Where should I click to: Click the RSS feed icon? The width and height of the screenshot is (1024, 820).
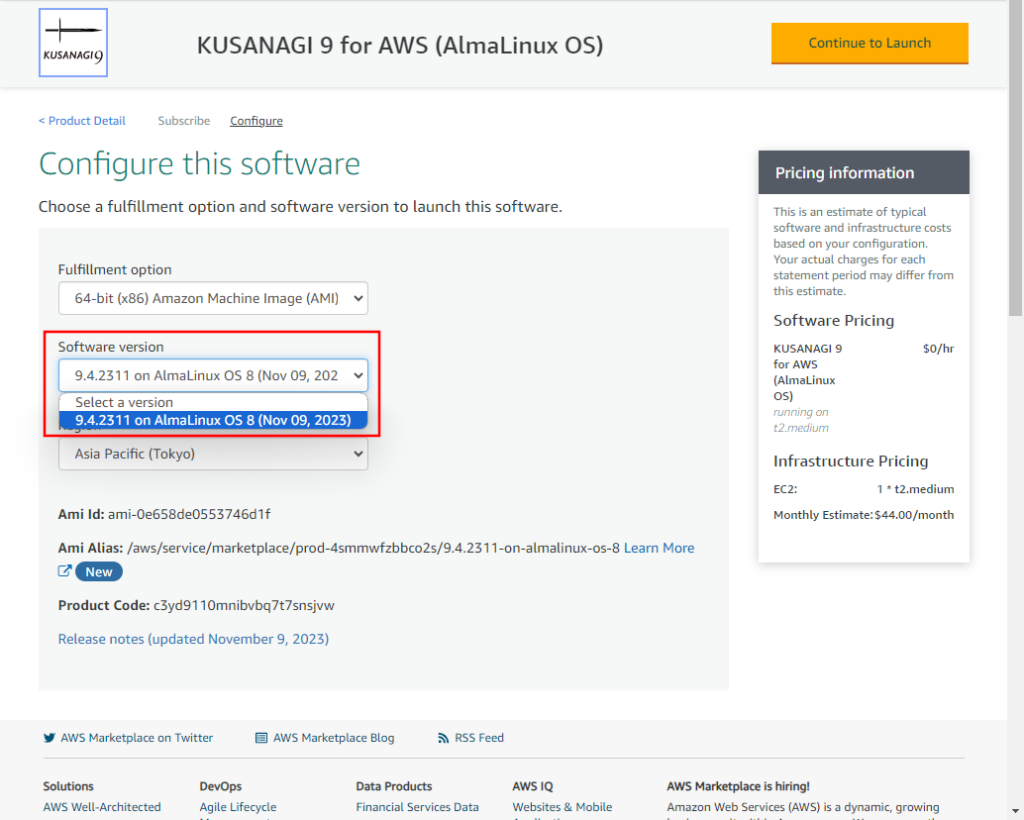click(x=443, y=738)
